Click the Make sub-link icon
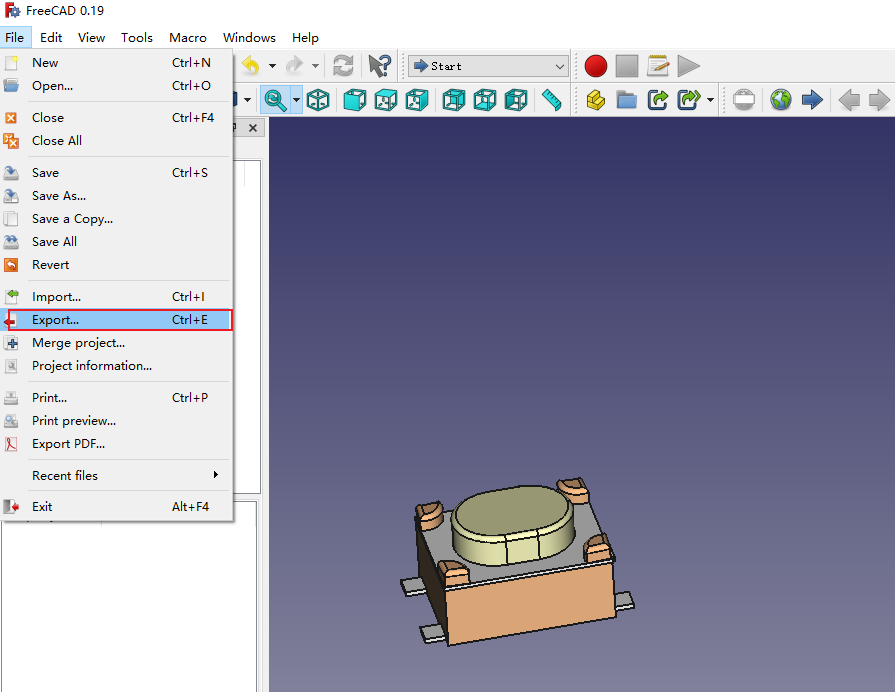 point(688,100)
